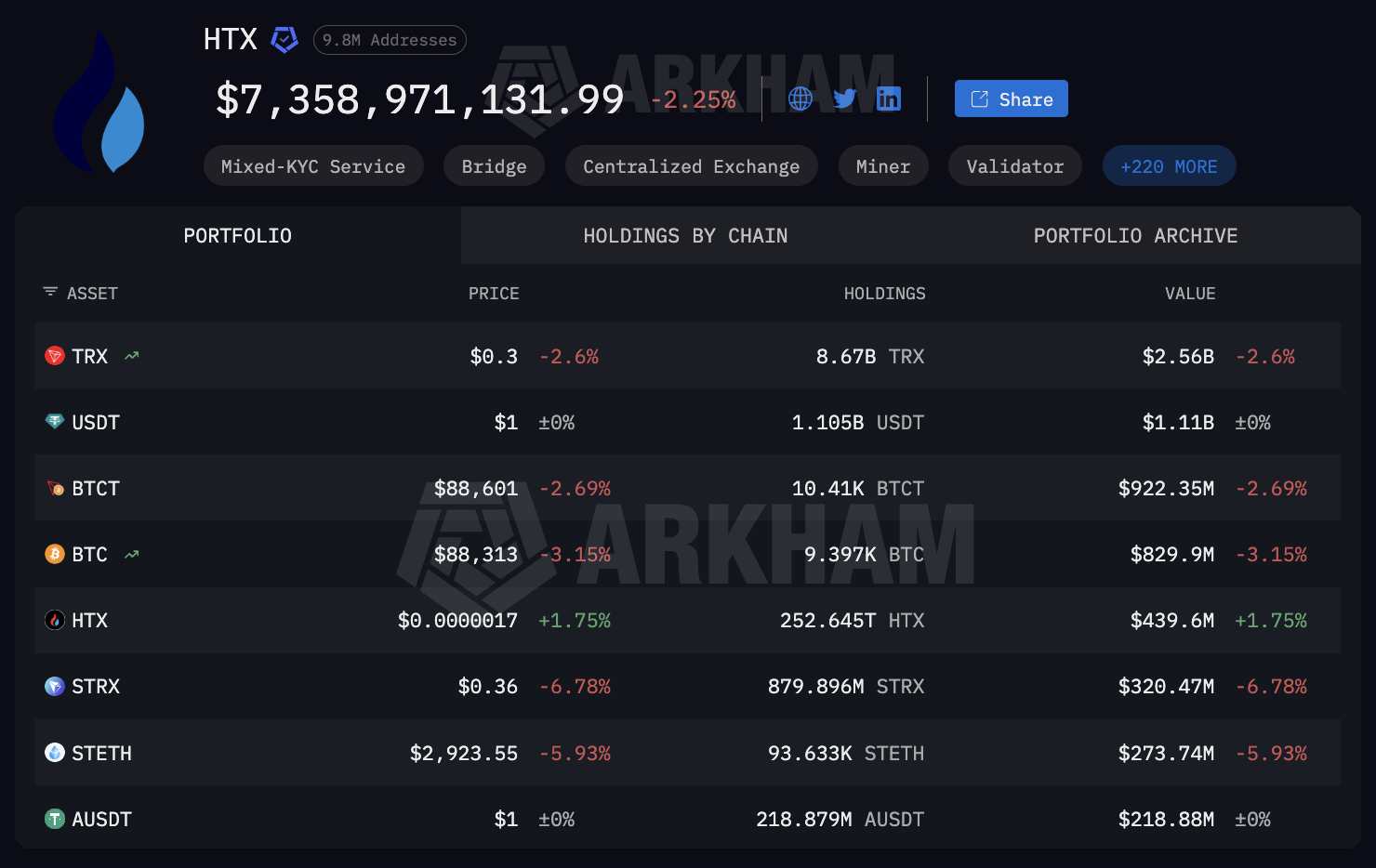Click the STRX token icon

coord(55,686)
